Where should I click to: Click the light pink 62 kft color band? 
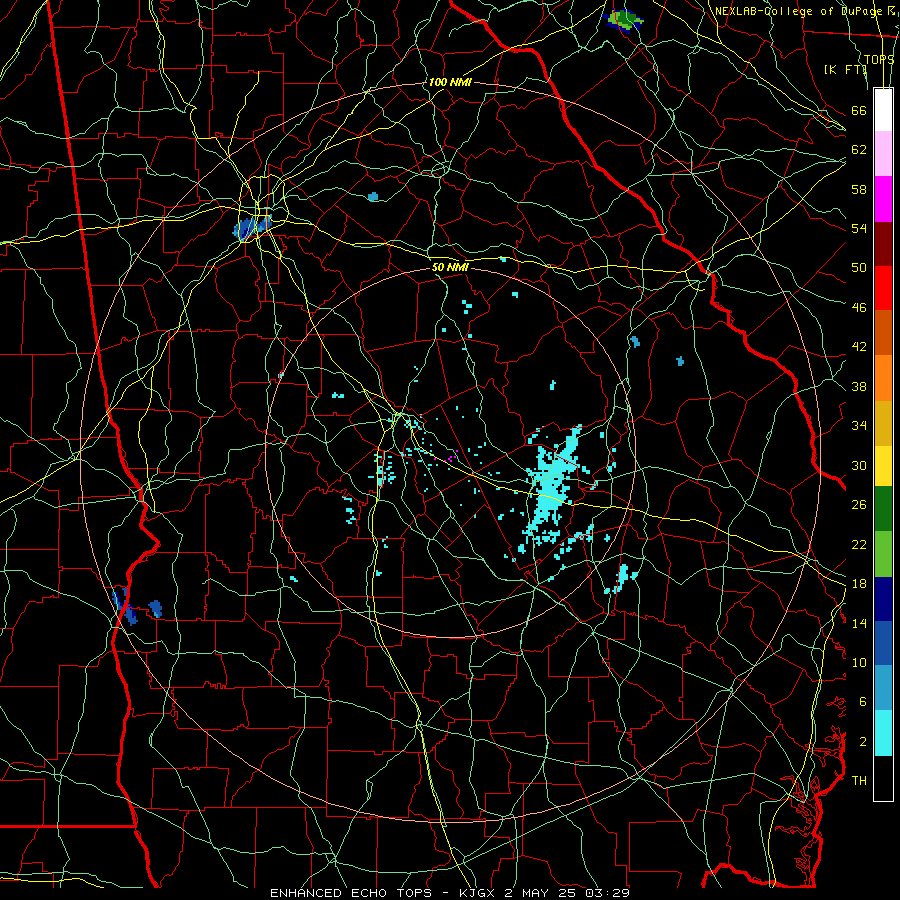883,153
